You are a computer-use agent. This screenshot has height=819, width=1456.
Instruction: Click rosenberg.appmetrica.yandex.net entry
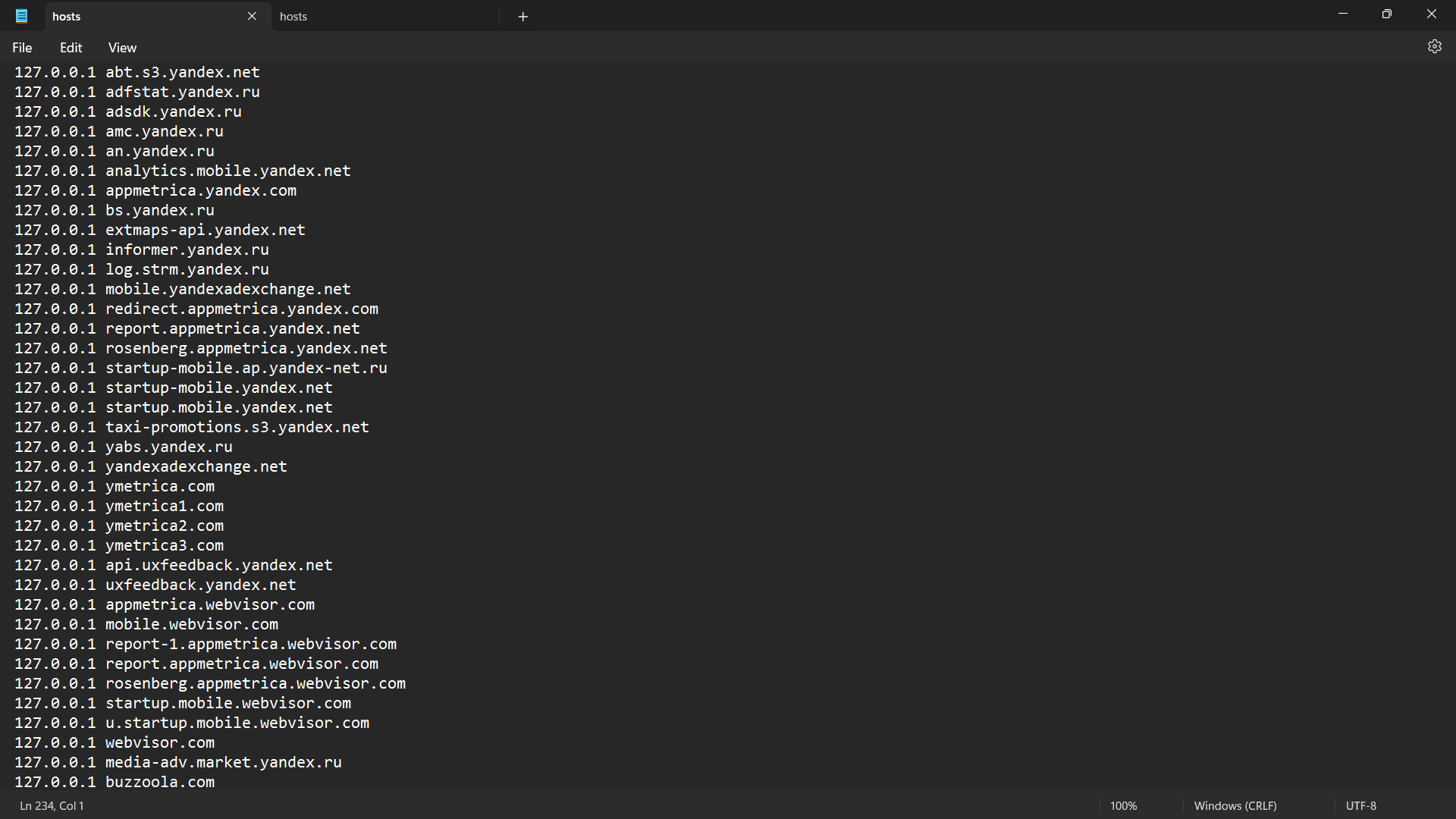click(201, 348)
